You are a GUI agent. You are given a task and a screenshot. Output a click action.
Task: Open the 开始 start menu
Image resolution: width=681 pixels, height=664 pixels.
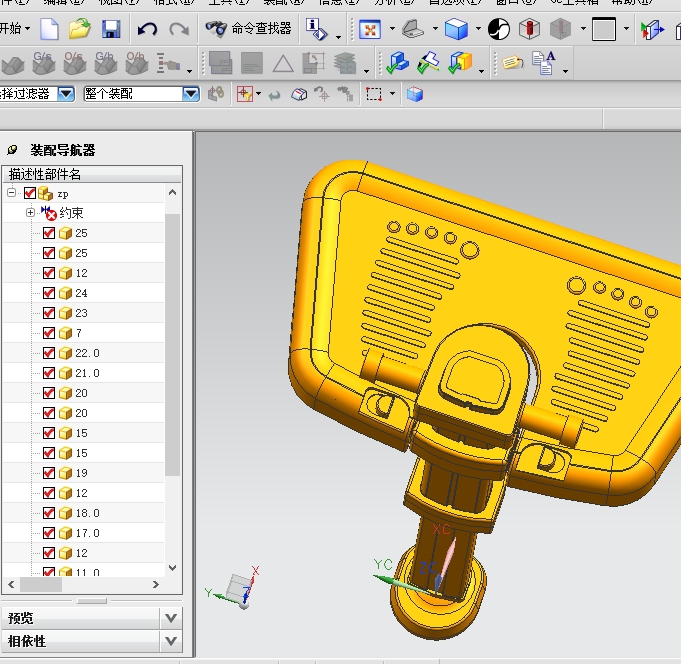click(x=15, y=29)
